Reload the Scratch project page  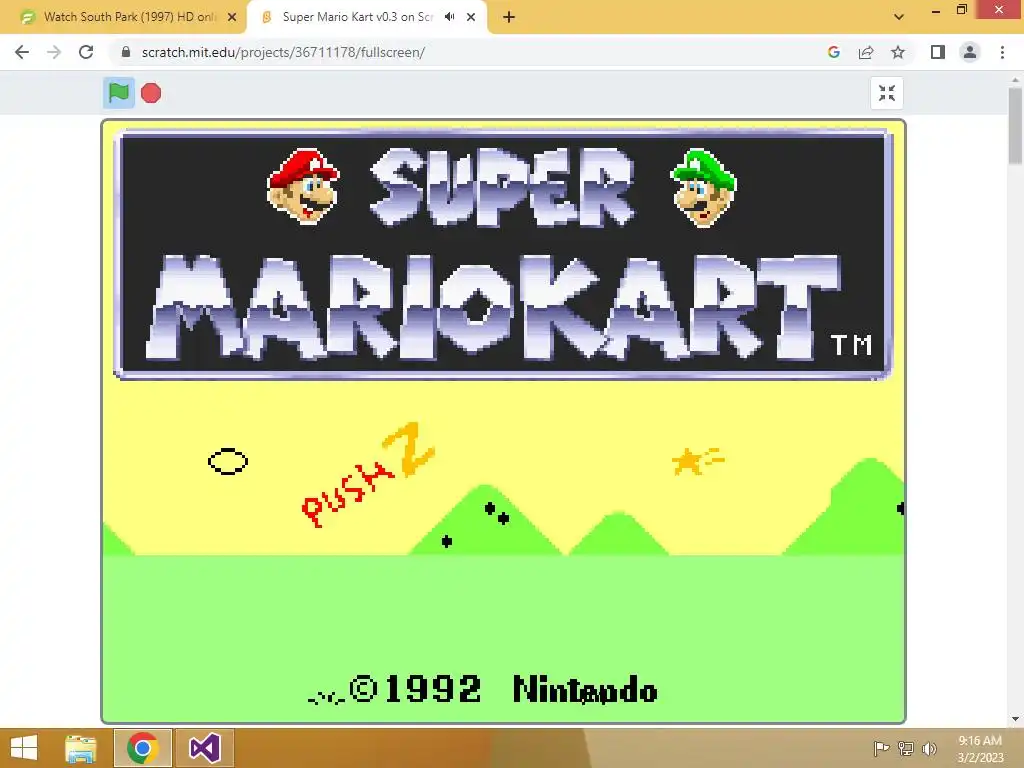click(x=86, y=52)
